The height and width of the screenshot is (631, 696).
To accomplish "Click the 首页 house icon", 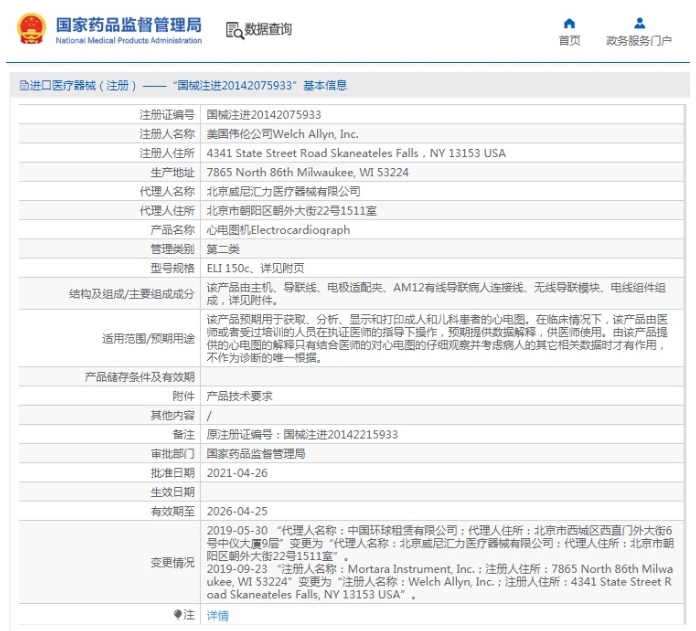I will coord(569,23).
